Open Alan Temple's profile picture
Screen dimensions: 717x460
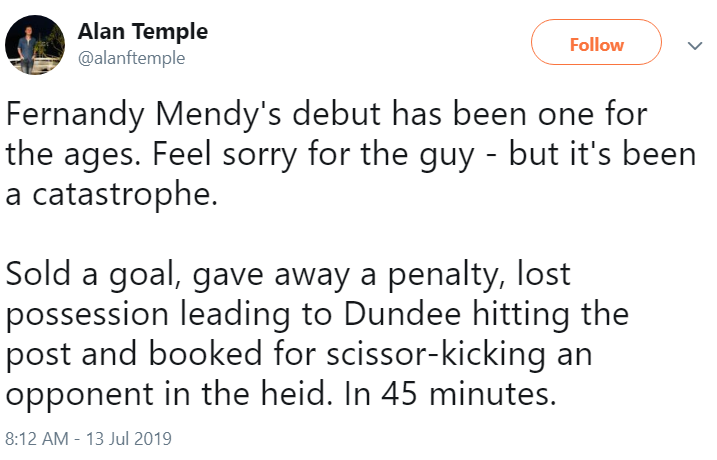coord(35,45)
